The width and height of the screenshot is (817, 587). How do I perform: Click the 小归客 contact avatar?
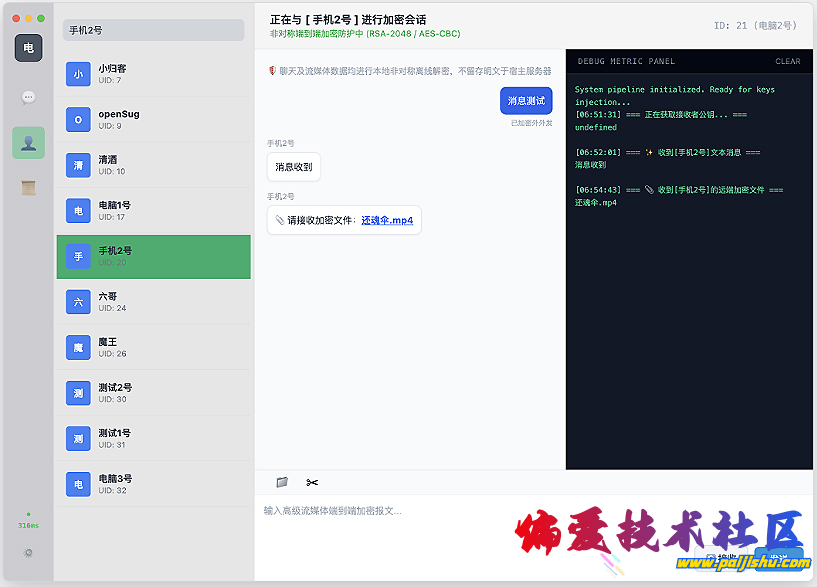coord(78,74)
